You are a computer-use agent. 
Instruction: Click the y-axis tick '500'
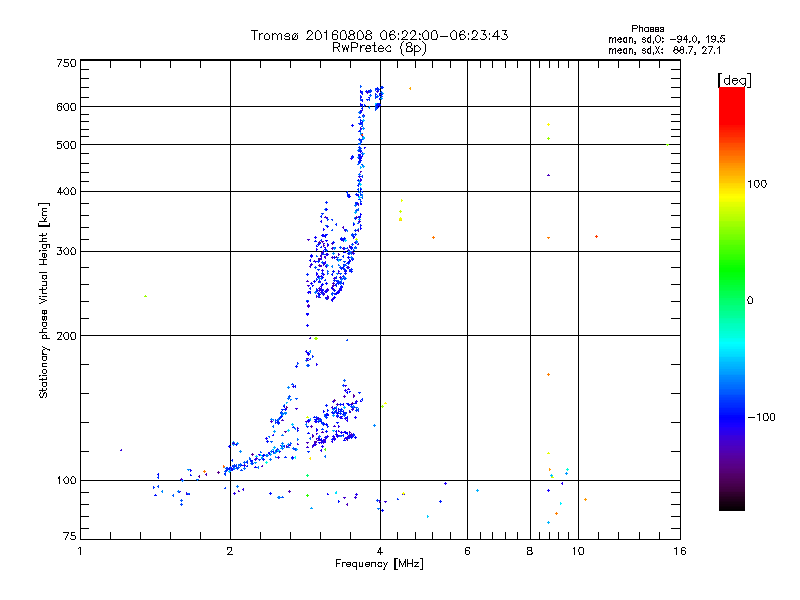tap(66, 145)
